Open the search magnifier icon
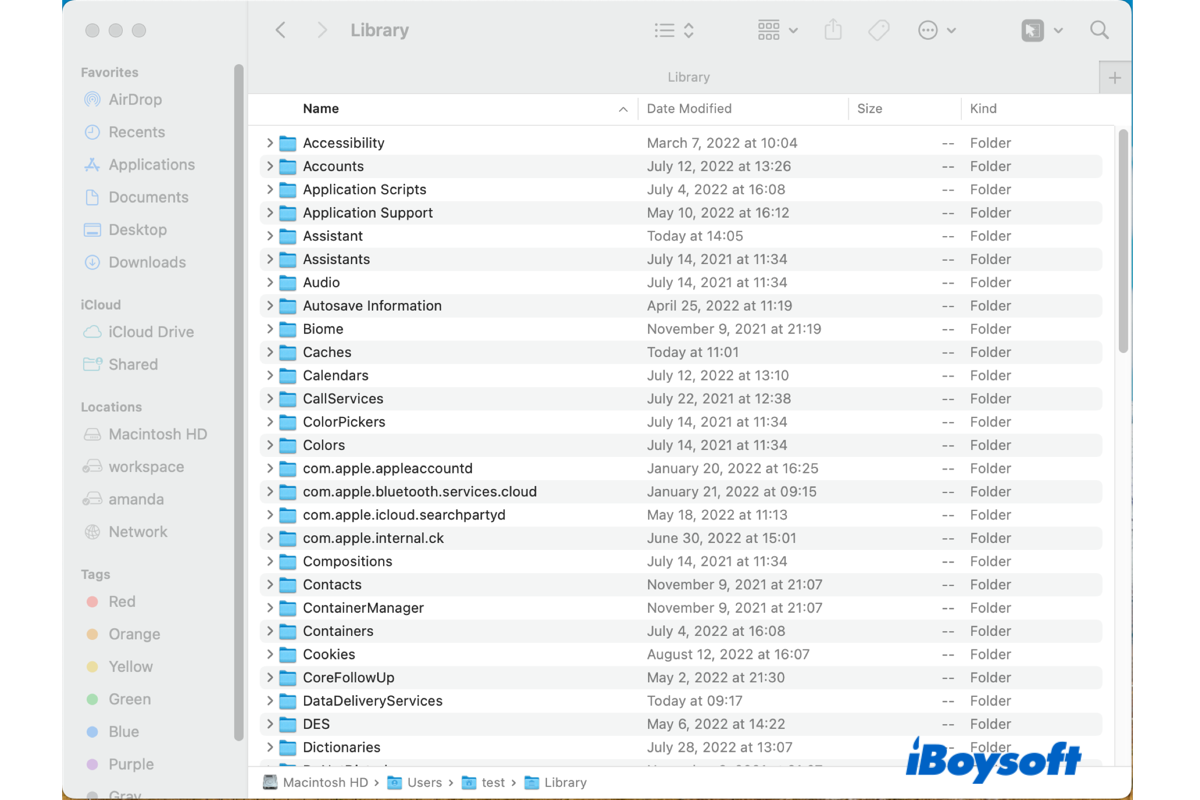The image size is (1200, 800). [x=1099, y=30]
